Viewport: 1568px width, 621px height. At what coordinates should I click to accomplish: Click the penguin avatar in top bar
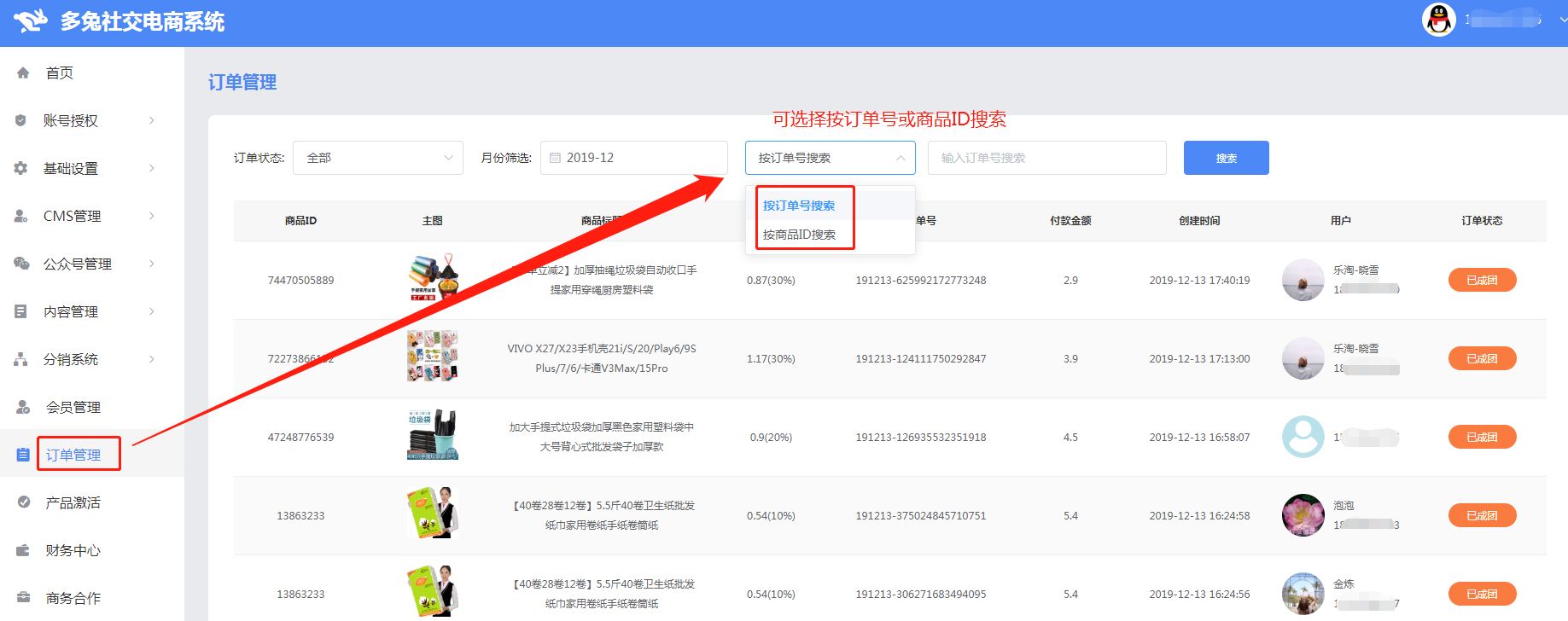(1438, 20)
